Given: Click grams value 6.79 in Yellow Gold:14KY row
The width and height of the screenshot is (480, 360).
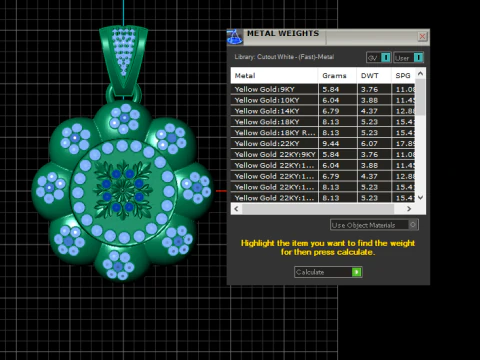Looking at the screenshot, I should tap(331, 111).
